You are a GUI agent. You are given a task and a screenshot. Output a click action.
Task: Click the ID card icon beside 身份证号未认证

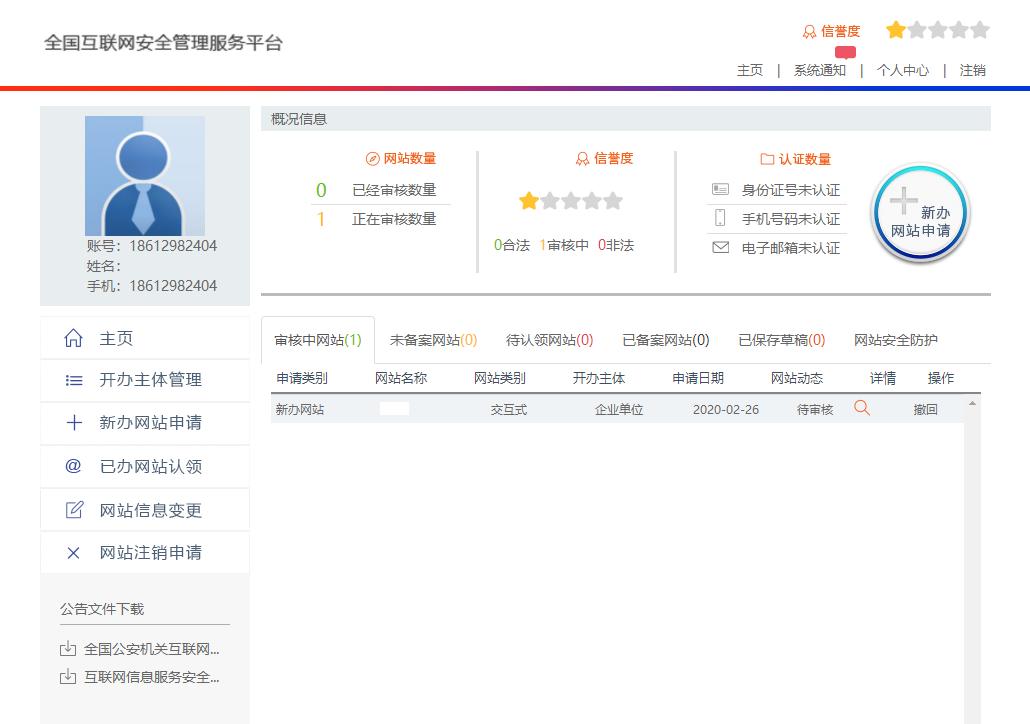(721, 189)
